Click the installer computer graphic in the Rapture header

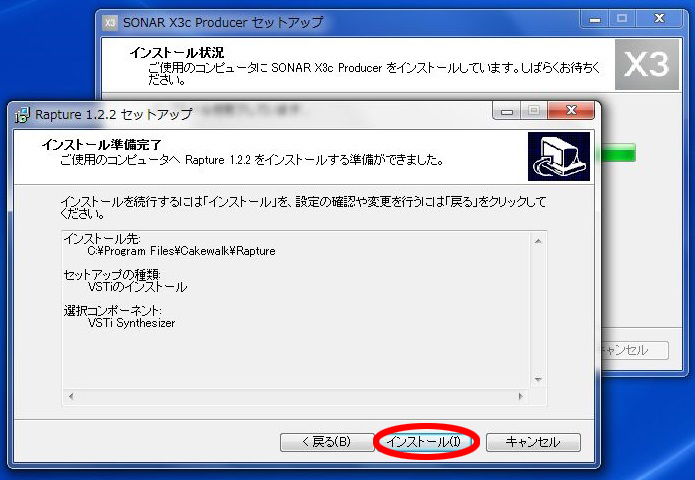click(559, 156)
